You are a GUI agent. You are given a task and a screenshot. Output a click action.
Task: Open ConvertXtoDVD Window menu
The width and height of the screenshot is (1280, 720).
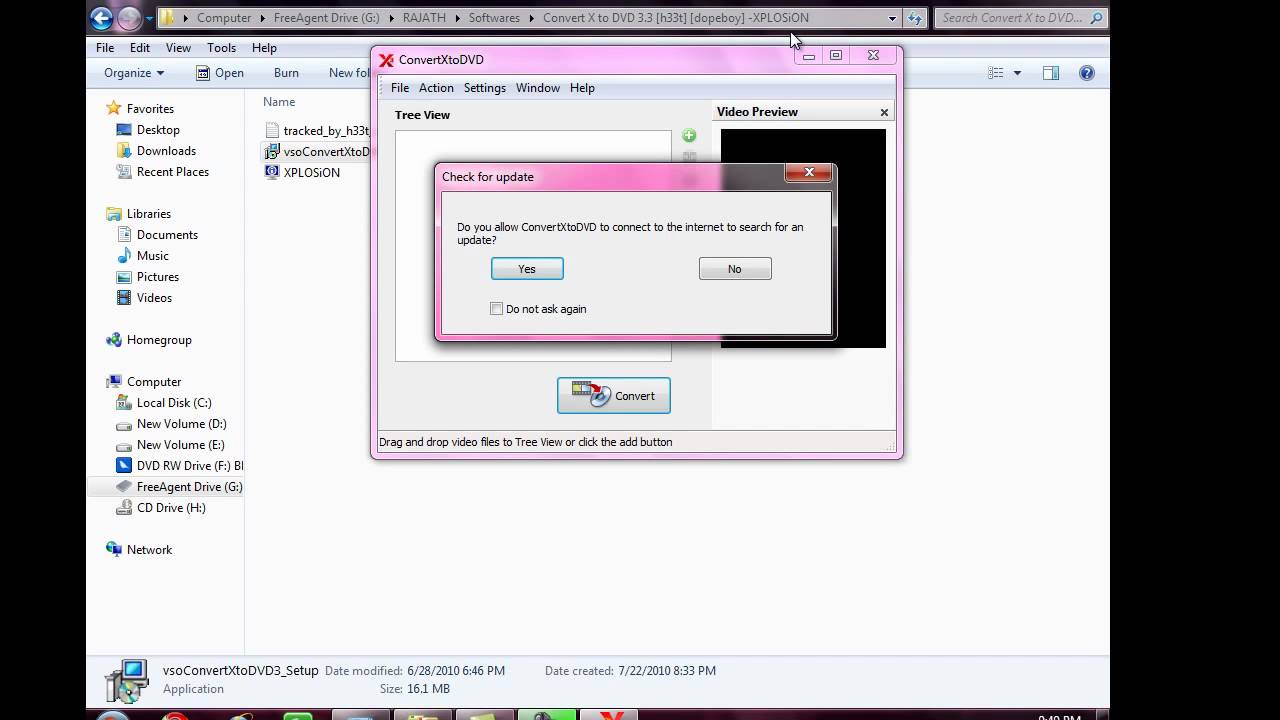point(538,88)
